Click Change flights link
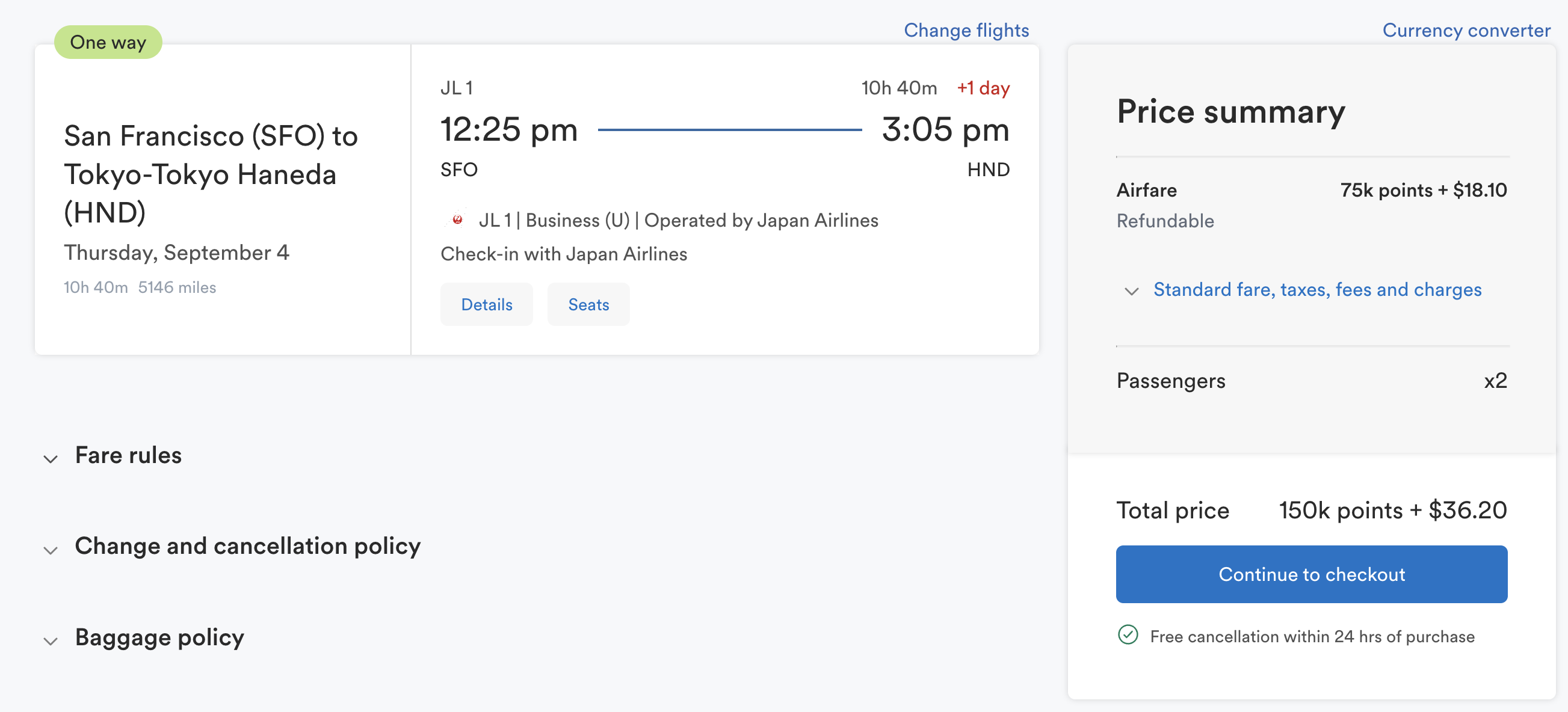 point(966,31)
